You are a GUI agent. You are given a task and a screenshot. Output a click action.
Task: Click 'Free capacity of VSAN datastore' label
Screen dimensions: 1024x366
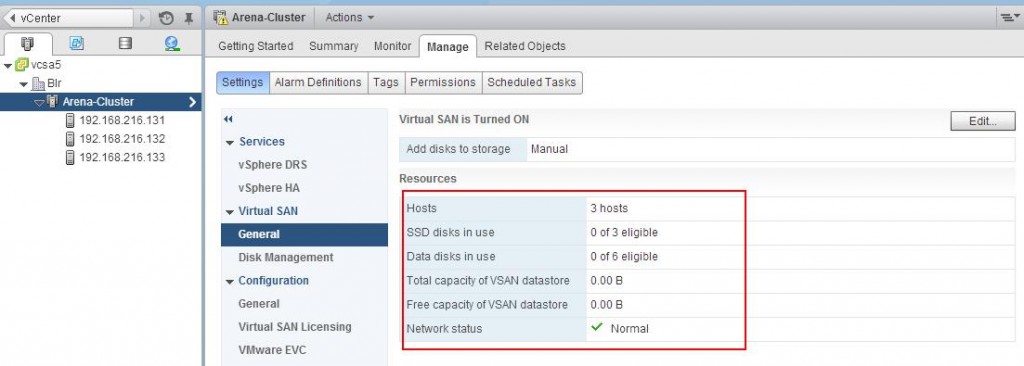tap(487, 305)
